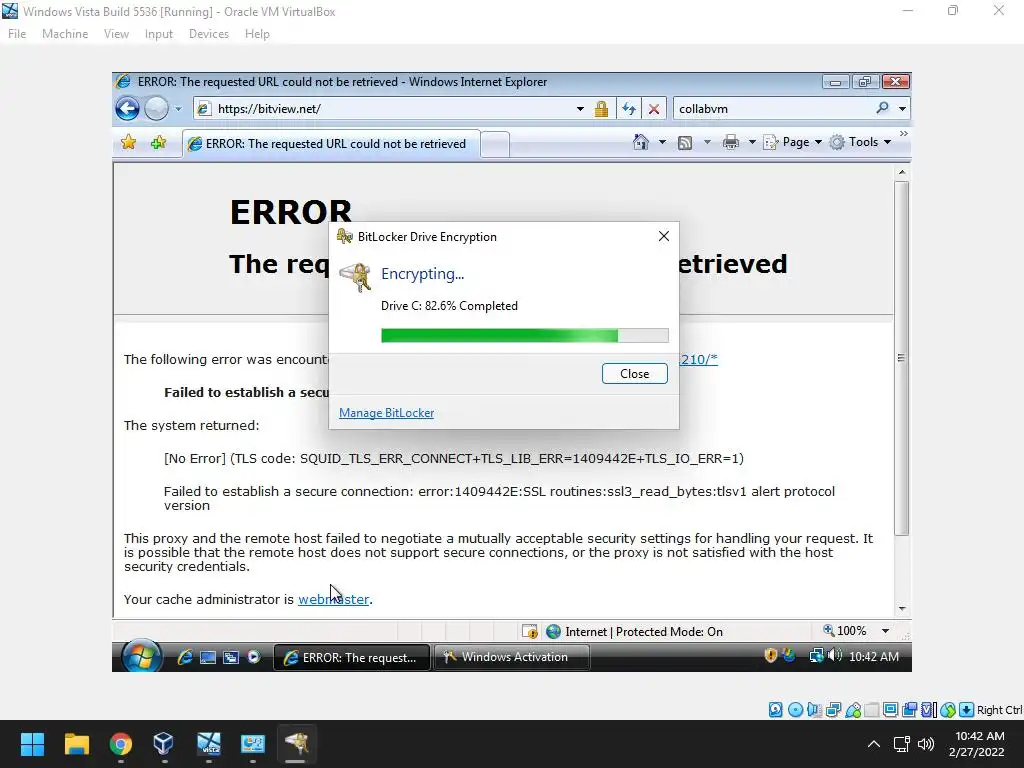Click VirtualBox USB devices indicator
This screenshot has width=1024, height=768.
[854, 710]
